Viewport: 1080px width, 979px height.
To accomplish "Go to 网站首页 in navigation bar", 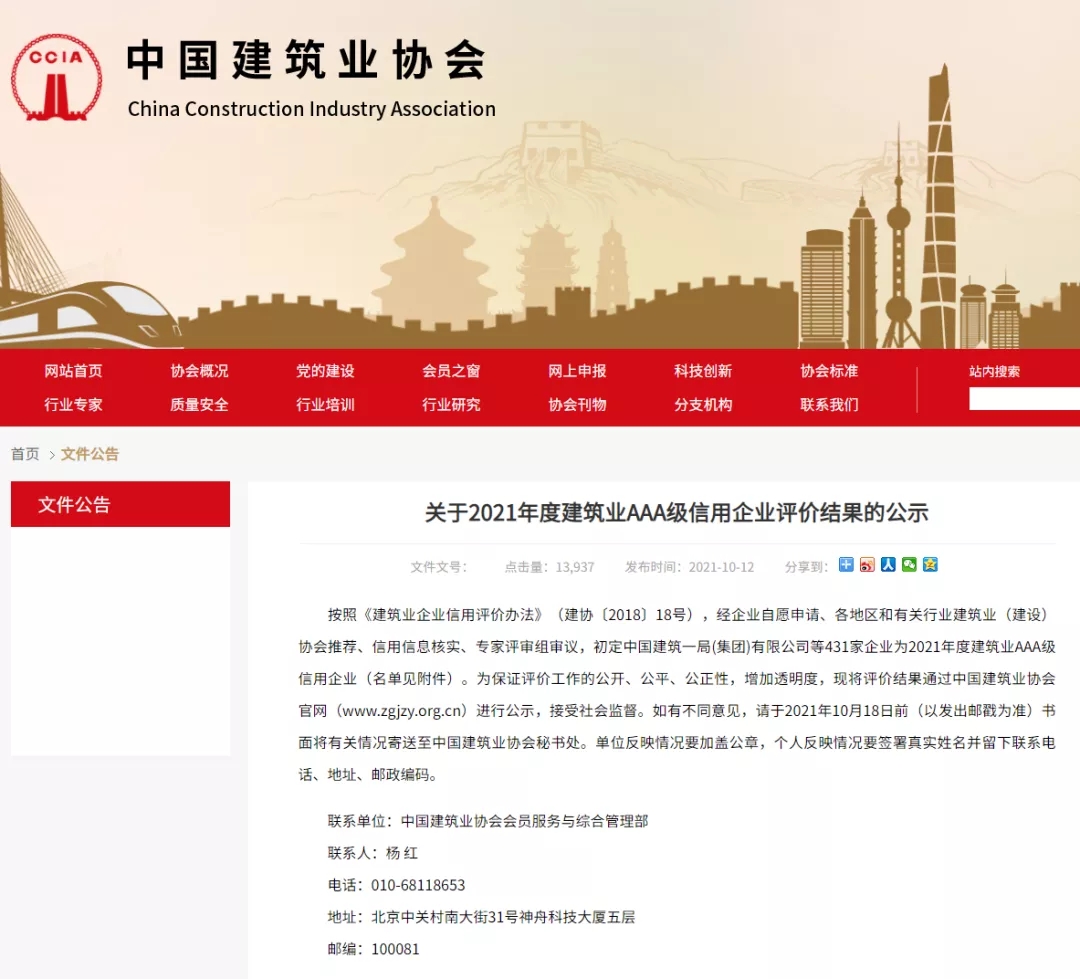I will [x=73, y=371].
